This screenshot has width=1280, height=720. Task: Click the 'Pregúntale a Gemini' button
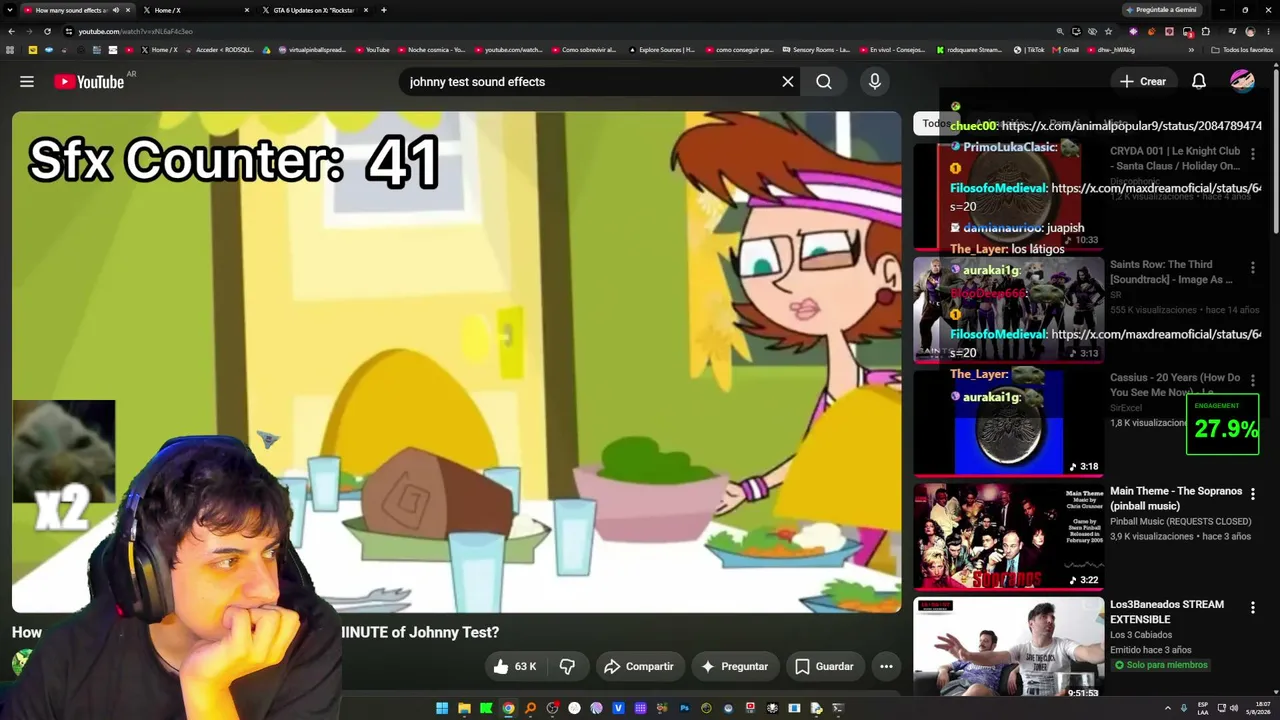1162,10
